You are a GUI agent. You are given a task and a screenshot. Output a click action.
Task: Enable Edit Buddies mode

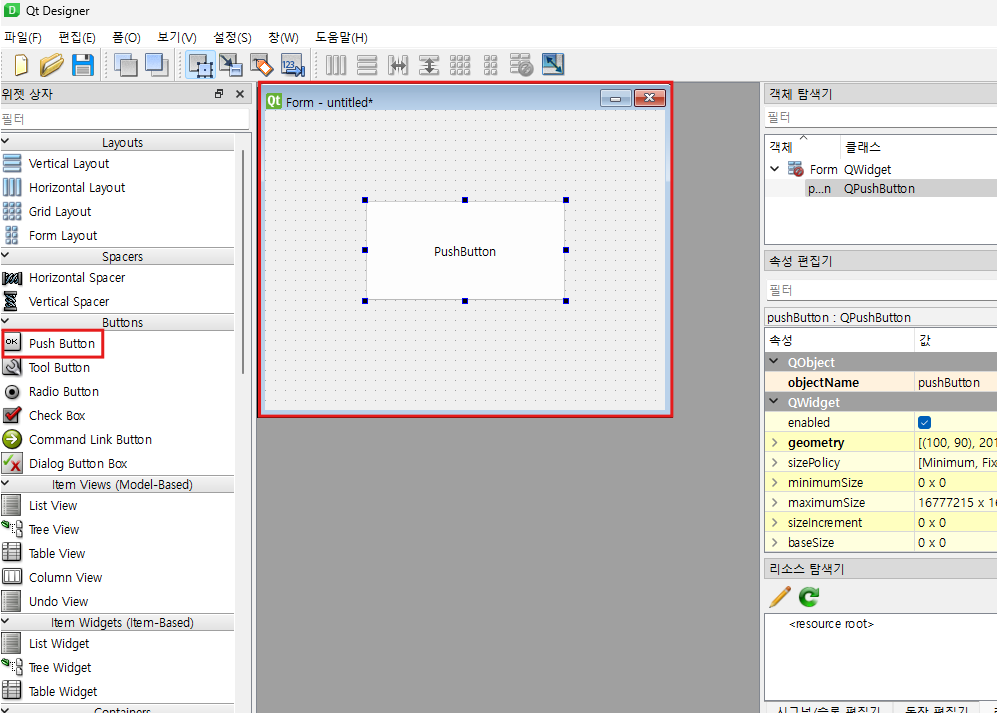pyautogui.click(x=262, y=65)
